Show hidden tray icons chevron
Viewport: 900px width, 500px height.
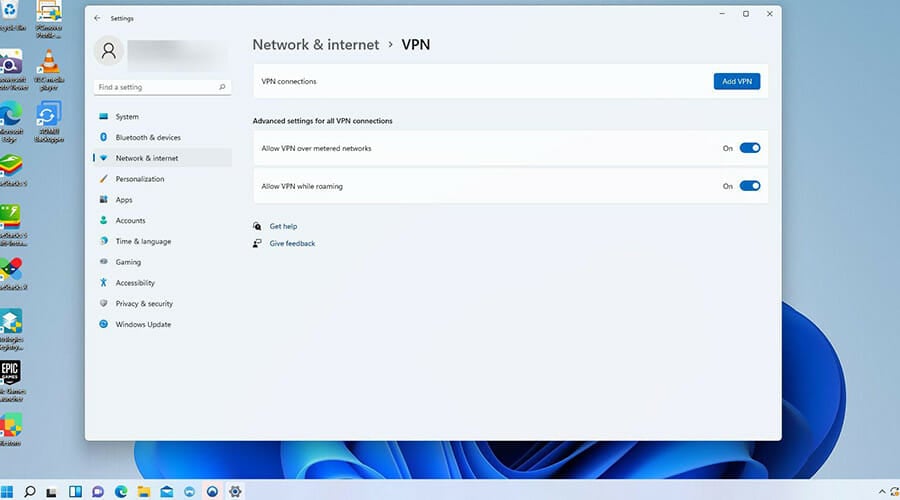click(882, 492)
